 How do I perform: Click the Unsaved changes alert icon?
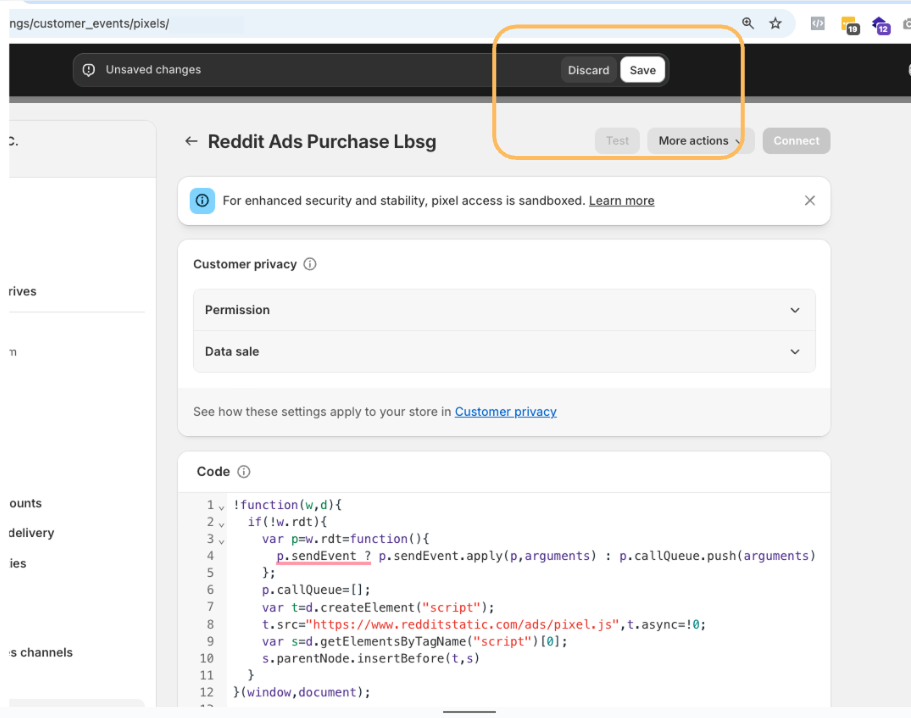89,70
